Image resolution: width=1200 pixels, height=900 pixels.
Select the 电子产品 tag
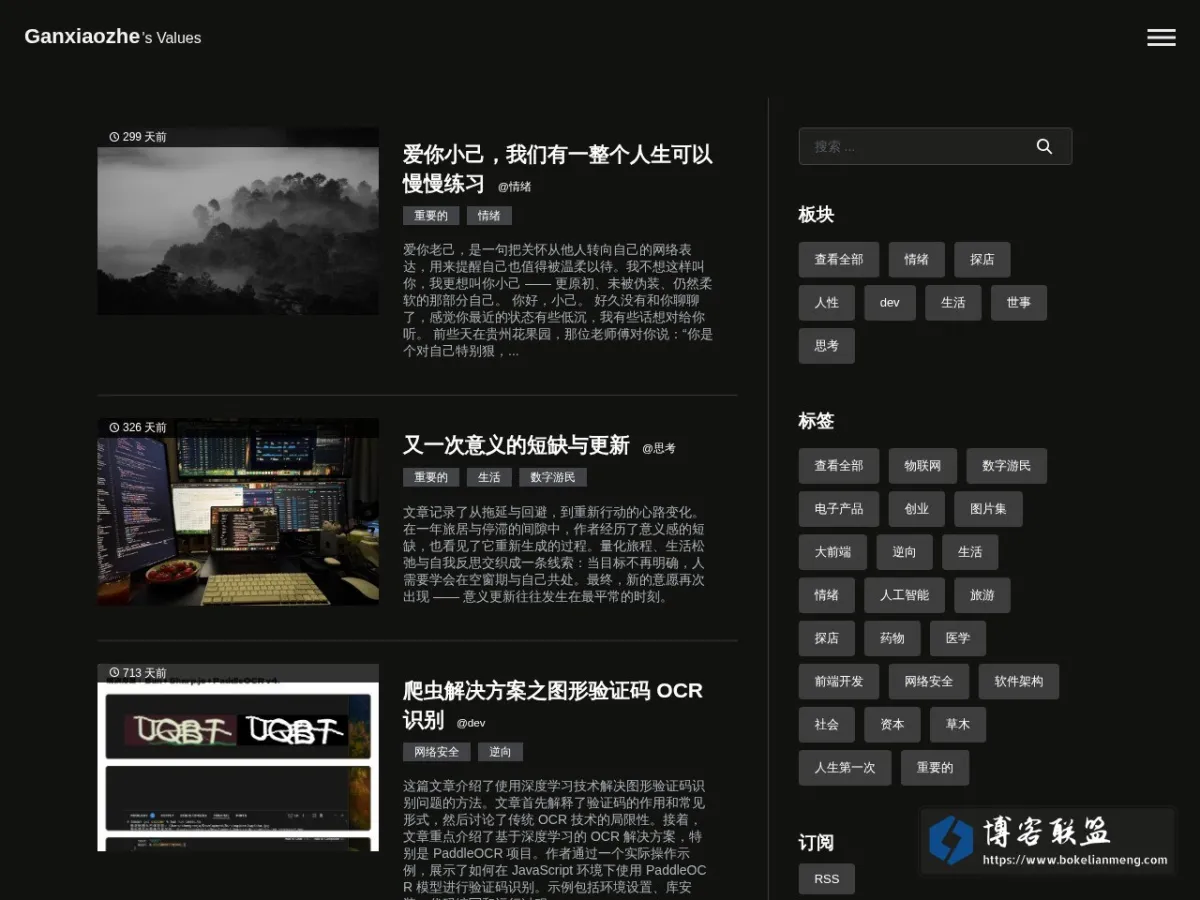coord(839,509)
